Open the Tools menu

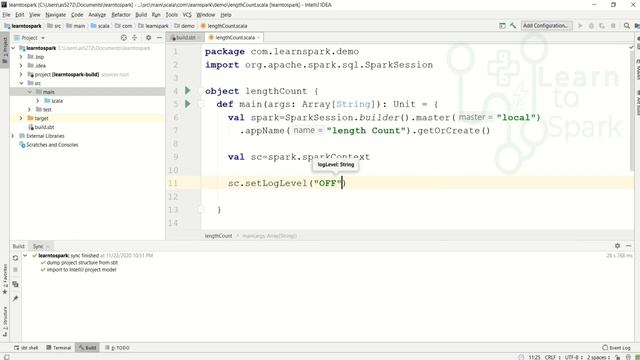(171, 15)
